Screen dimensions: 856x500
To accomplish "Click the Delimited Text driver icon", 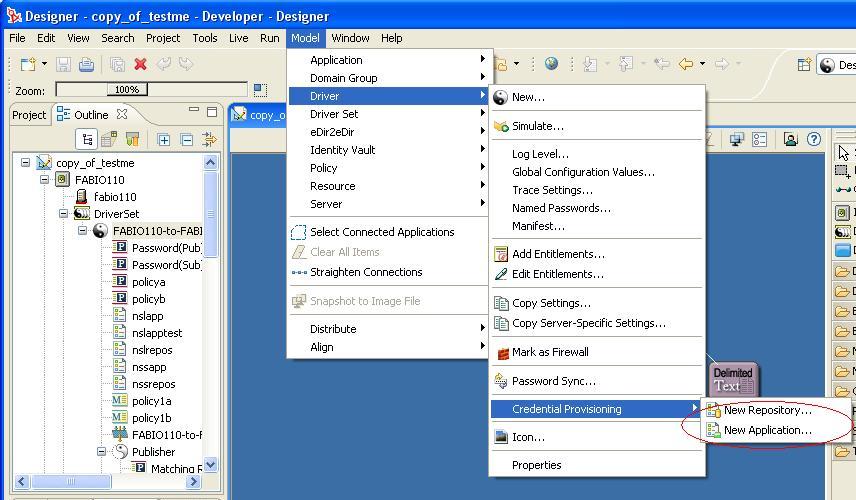I will 733,379.
